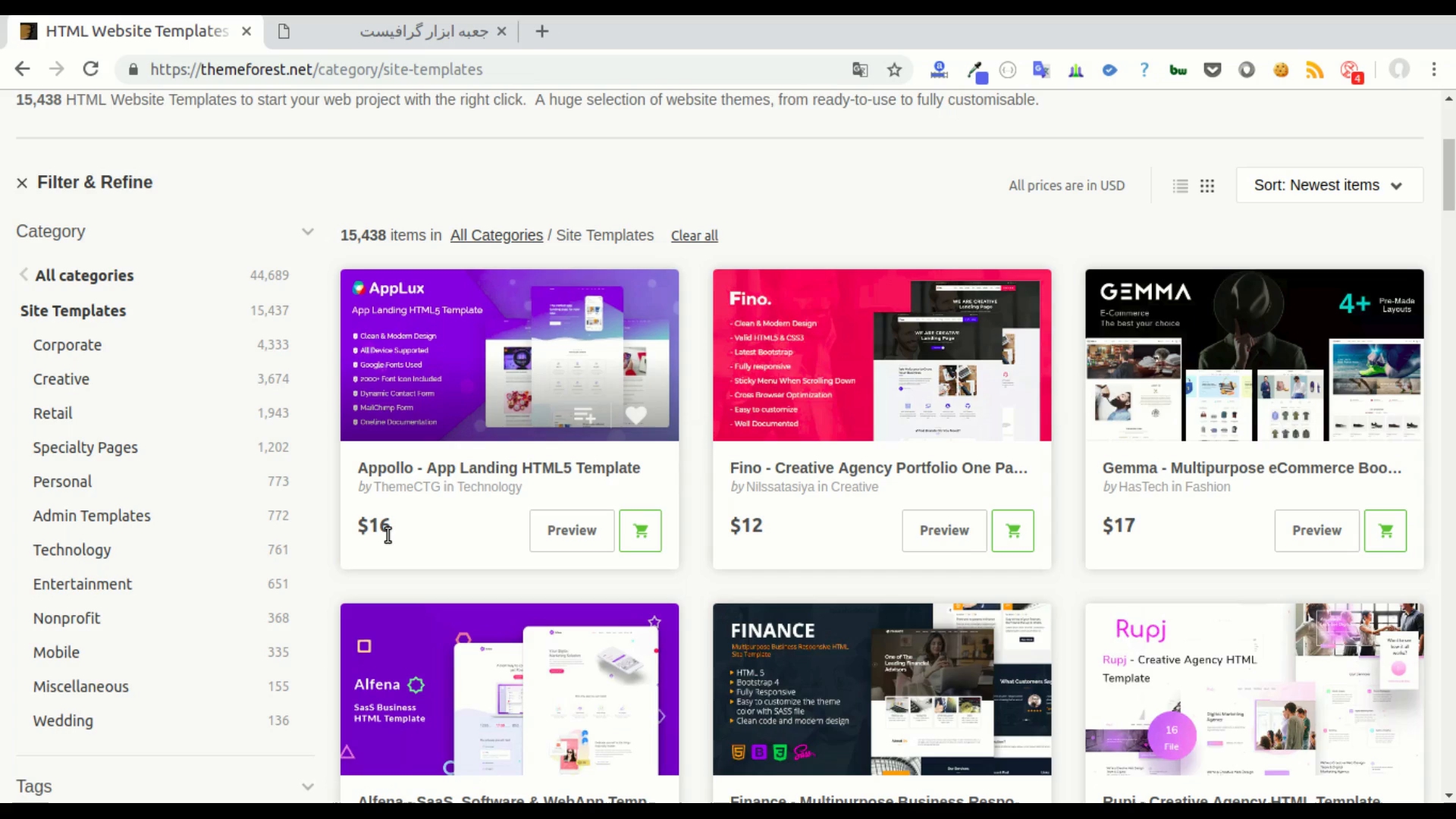The image size is (1456, 819).
Task: Click the Google Translate extension icon
Action: click(1041, 70)
